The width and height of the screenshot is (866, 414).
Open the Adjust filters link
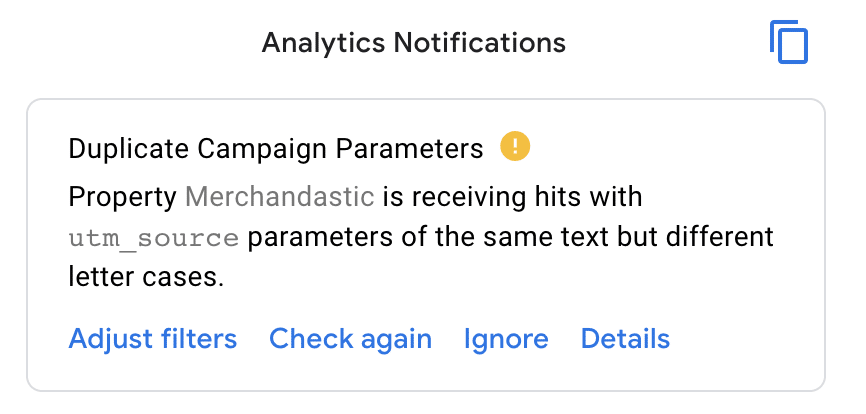tap(153, 339)
